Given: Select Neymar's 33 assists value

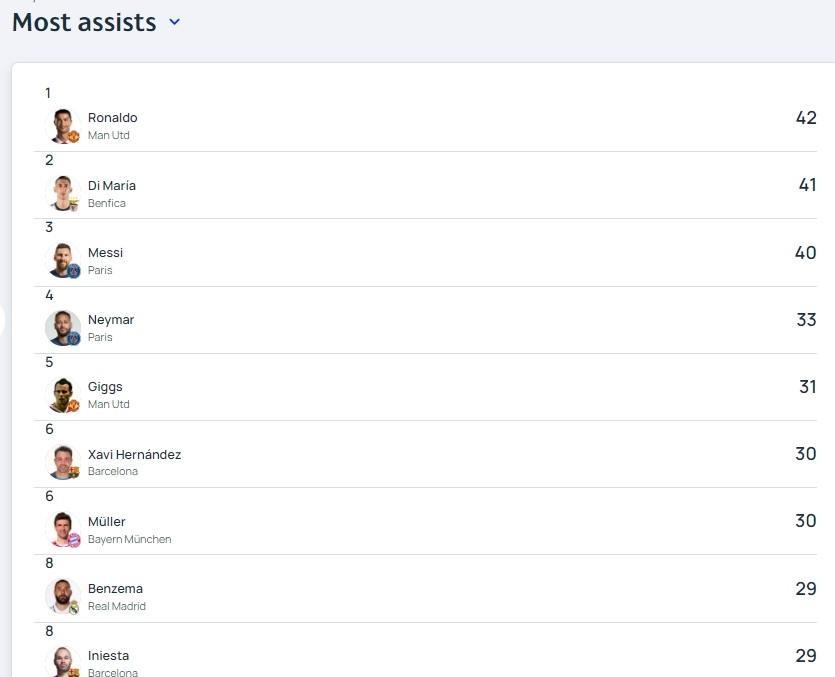Looking at the screenshot, I should click(x=806, y=320).
